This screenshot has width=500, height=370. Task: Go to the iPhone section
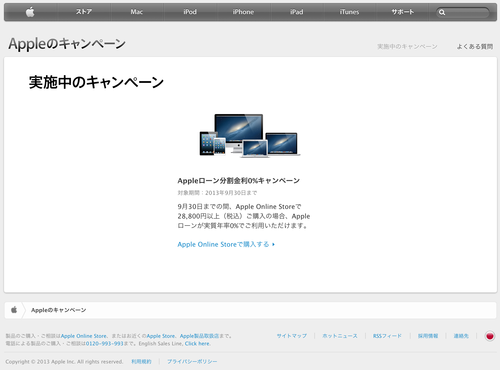[x=243, y=12]
